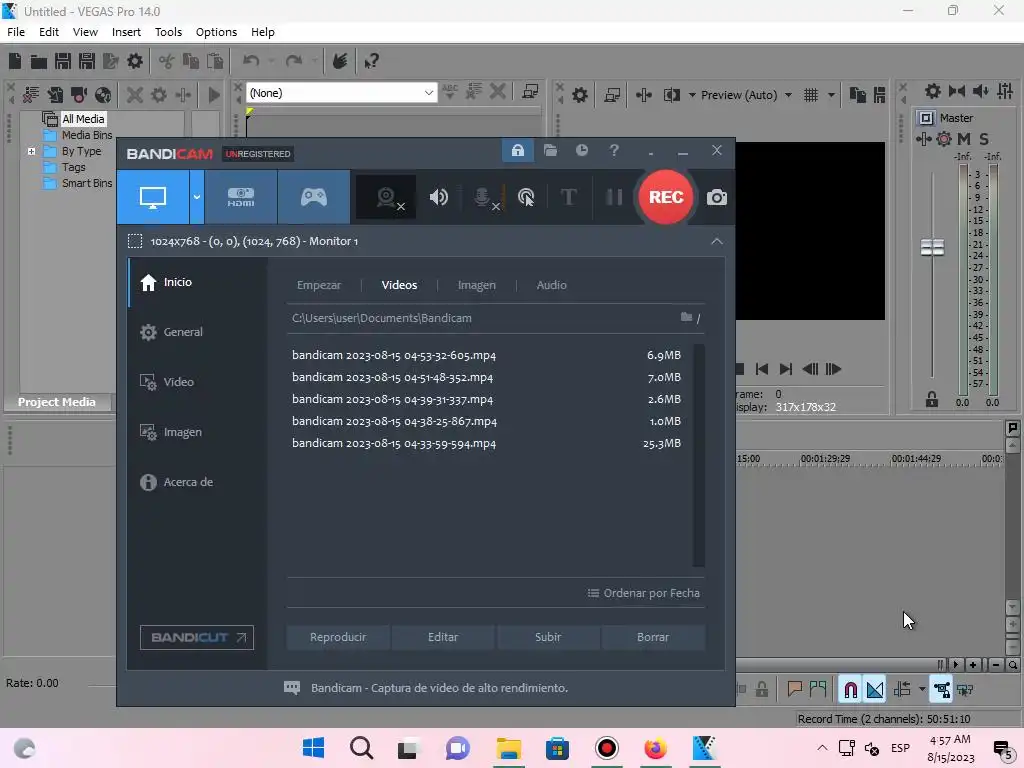
Task: Select Media Bins in VEGAS tree
Action: click(87, 135)
